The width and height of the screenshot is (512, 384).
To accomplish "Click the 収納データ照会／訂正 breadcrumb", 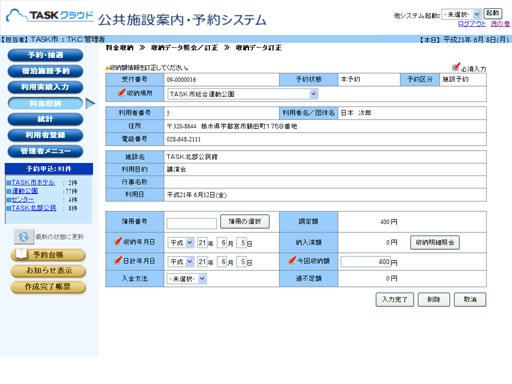I will coord(184,48).
